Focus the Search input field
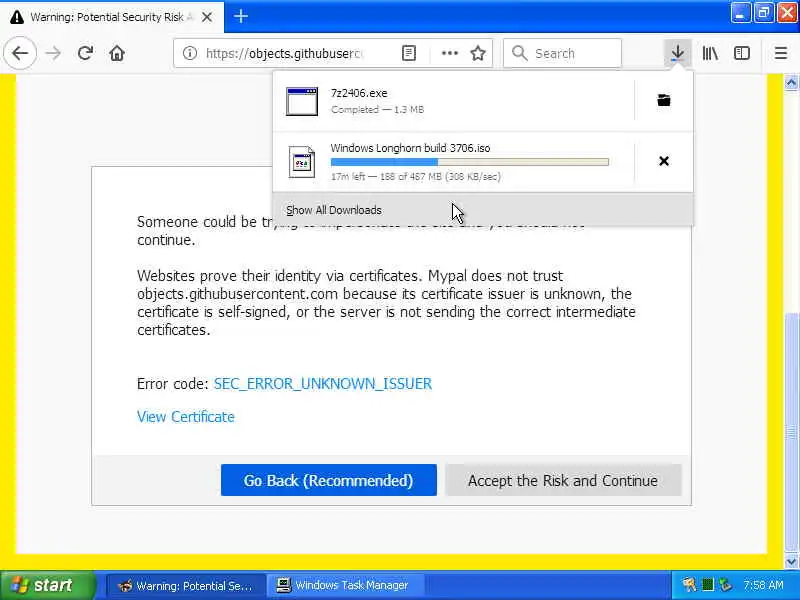Viewport: 800px width, 600px height. coord(562,53)
